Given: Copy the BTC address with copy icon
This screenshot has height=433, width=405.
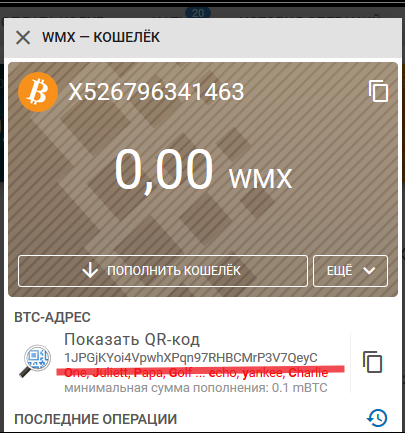Looking at the screenshot, I should [x=372, y=362].
